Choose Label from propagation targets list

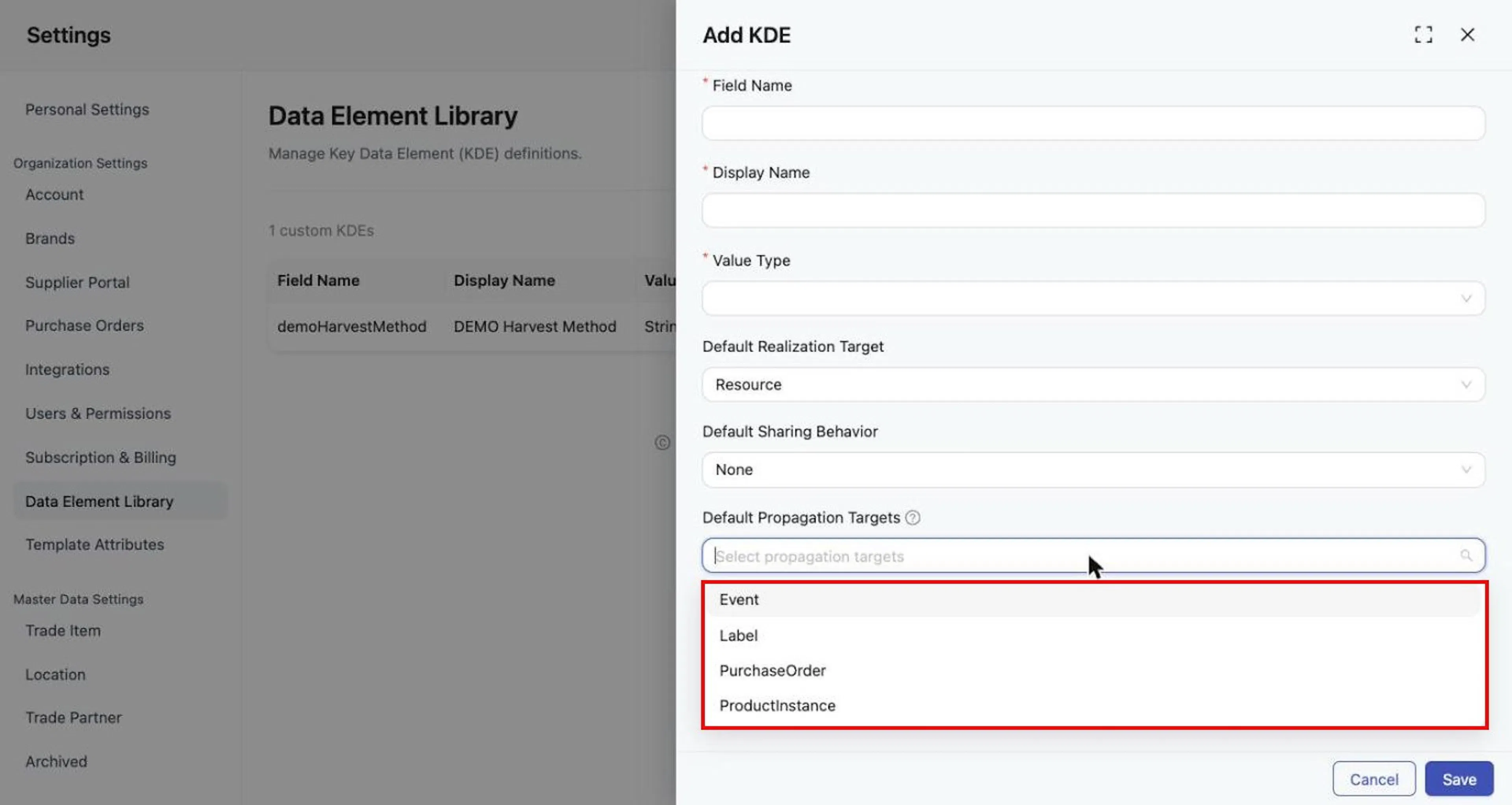1094,635
